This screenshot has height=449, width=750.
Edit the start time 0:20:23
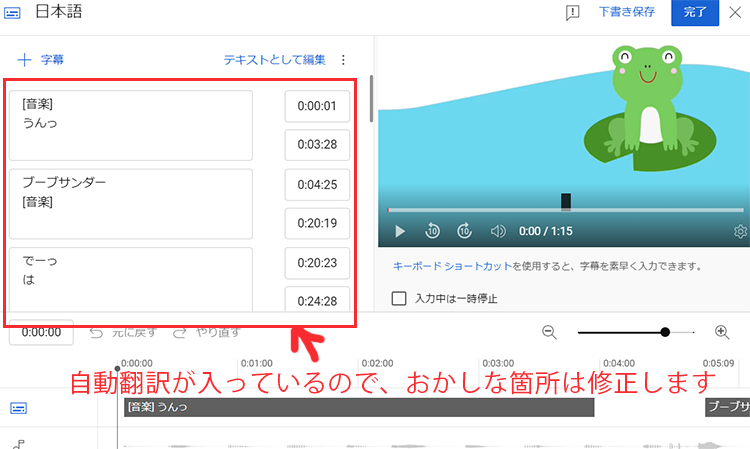[317, 263]
